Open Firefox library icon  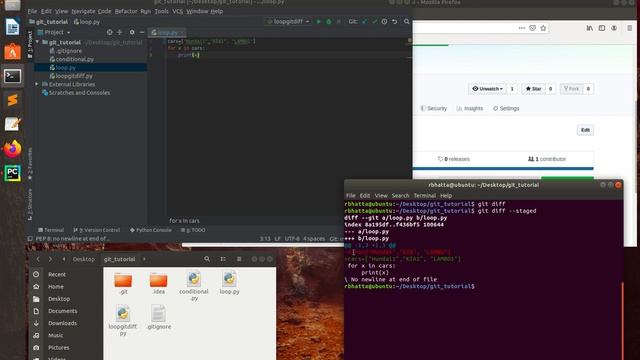590,28
